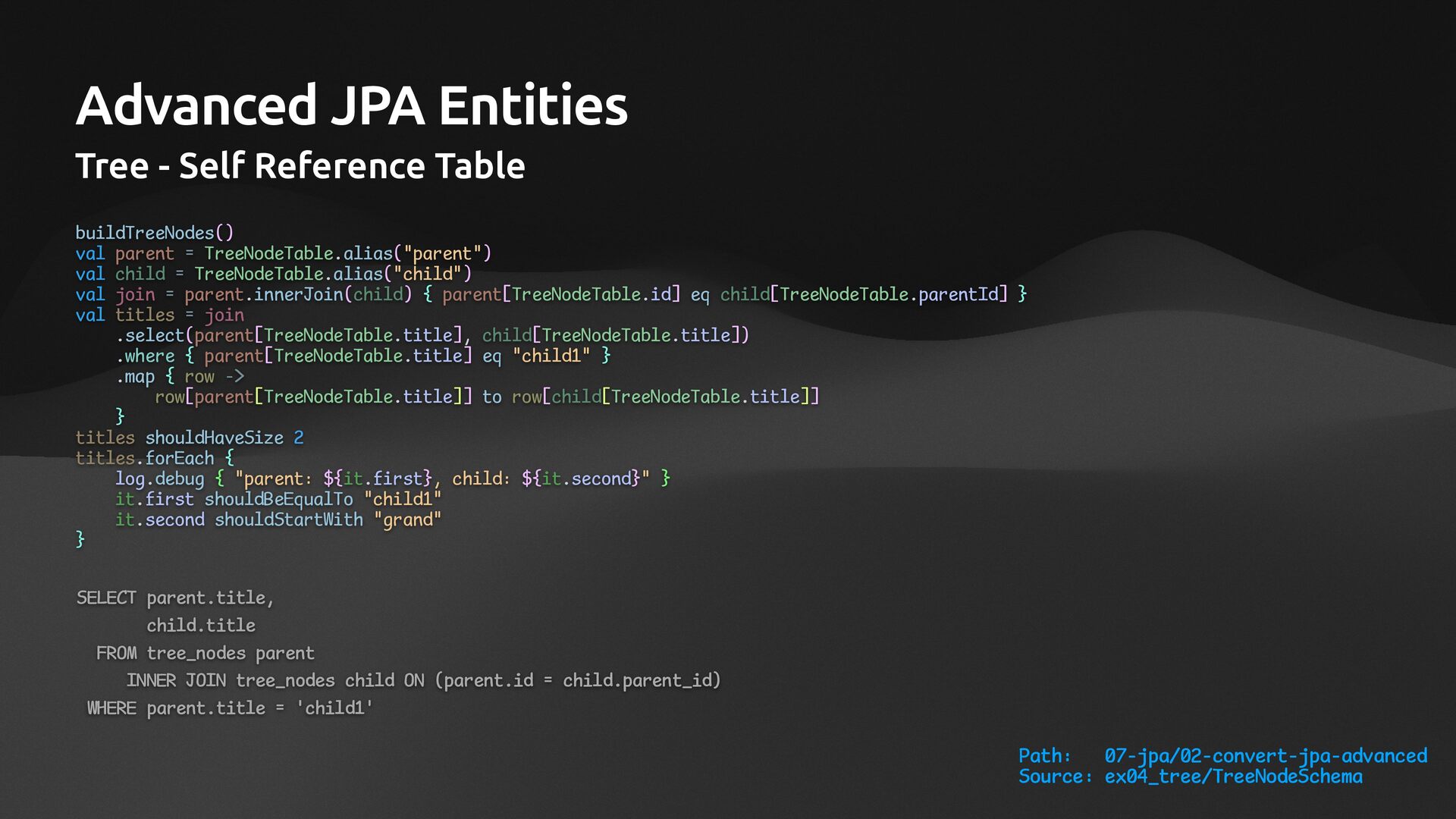Image resolution: width=1456 pixels, height=819 pixels.
Task: Click the path '07-jpa/02-convert-jpa-advanced'
Action: (x=1265, y=756)
